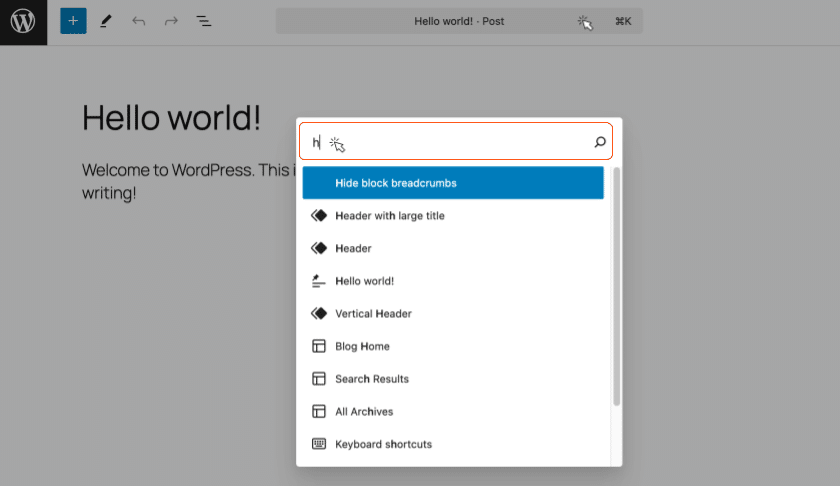Click the Hello world! post heading
This screenshot has height=486, width=840.
click(x=171, y=118)
